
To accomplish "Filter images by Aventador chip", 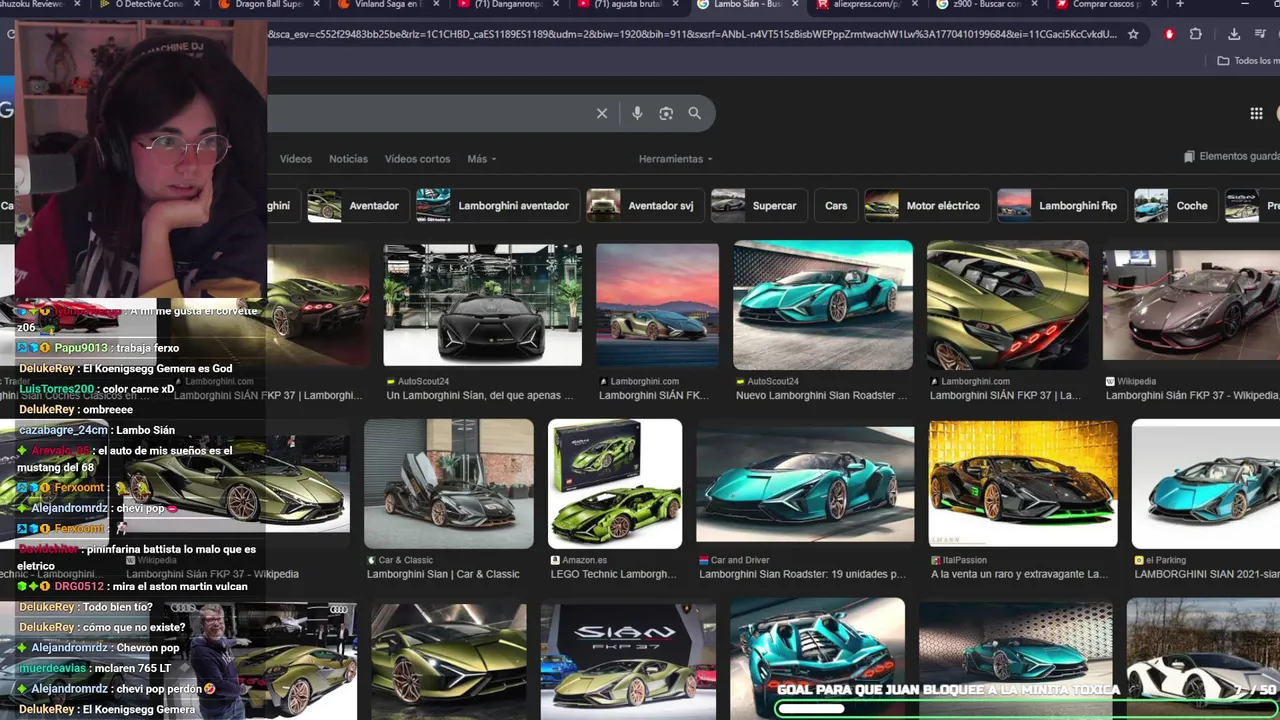I will (x=359, y=206).
